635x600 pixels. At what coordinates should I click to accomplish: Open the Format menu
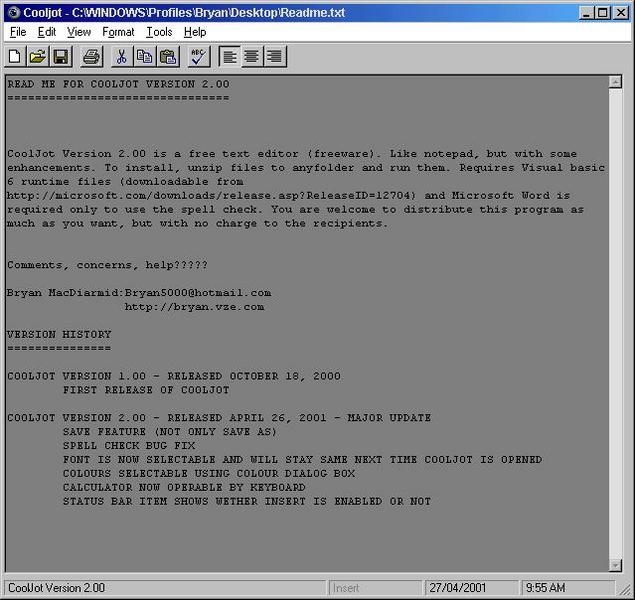click(118, 32)
